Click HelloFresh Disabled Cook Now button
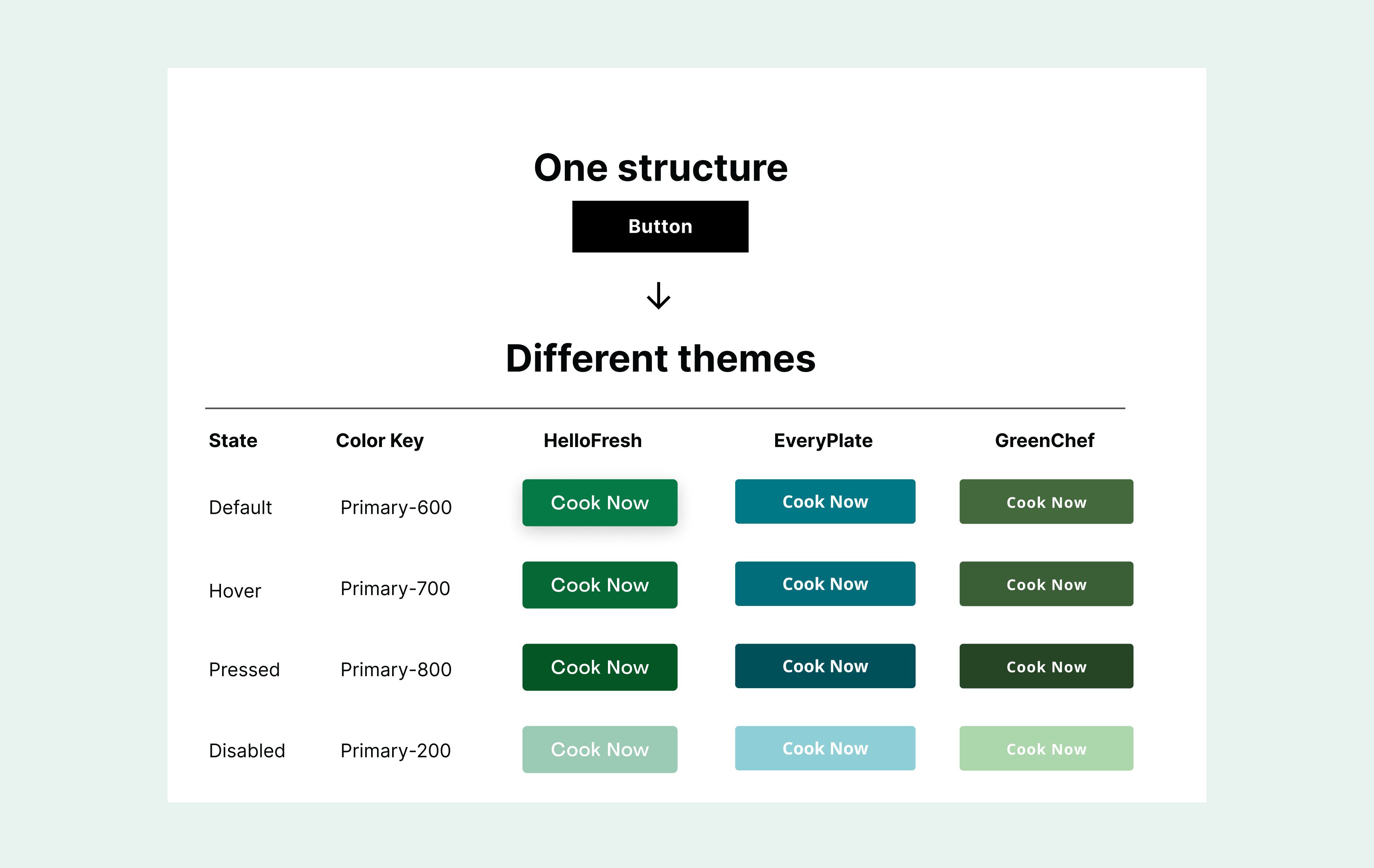 (x=600, y=749)
